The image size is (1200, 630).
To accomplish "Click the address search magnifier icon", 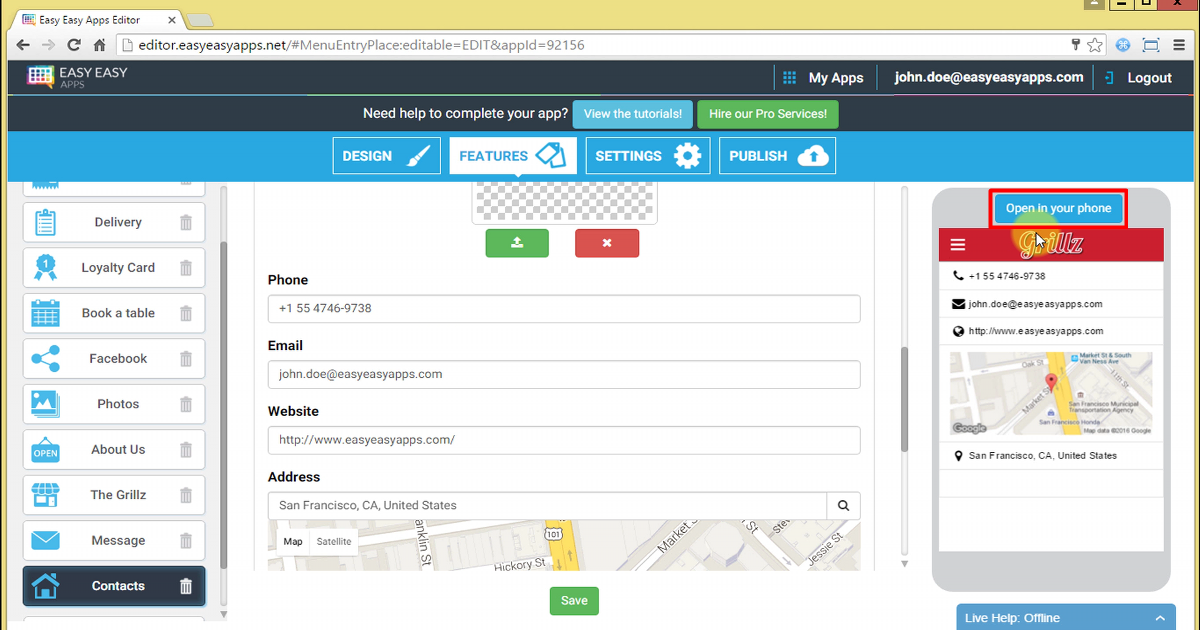I will click(843, 506).
